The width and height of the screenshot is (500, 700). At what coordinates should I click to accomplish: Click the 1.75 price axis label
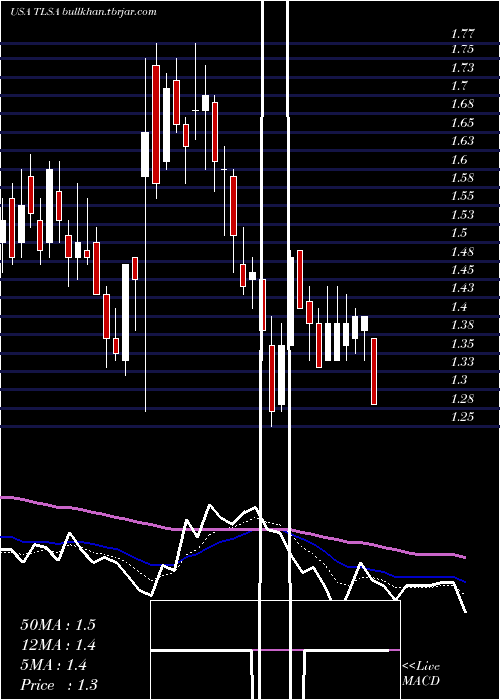[x=462, y=49]
